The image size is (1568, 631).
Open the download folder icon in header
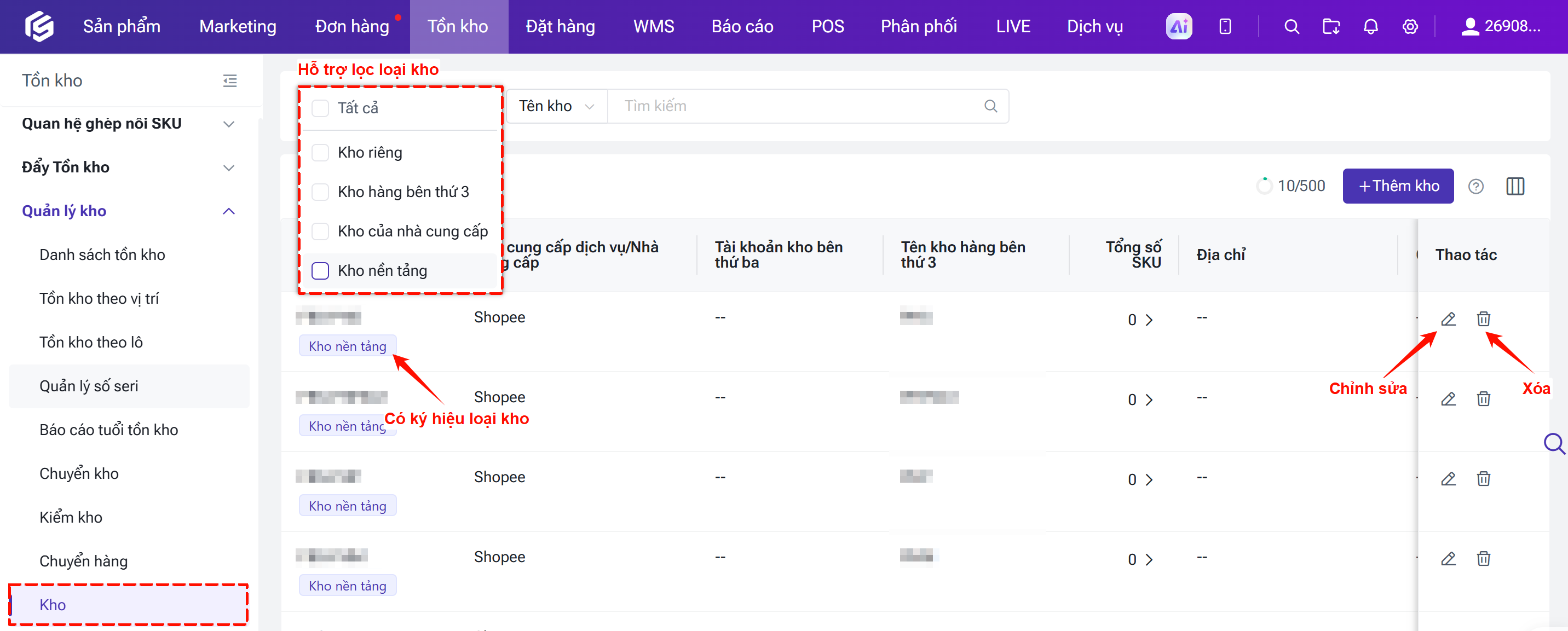pyautogui.click(x=1330, y=26)
